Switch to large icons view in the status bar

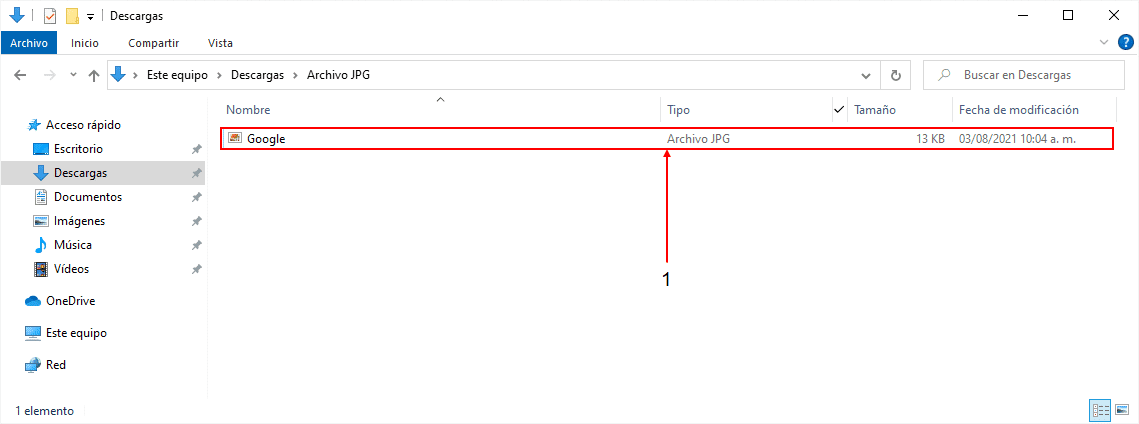click(x=1122, y=410)
